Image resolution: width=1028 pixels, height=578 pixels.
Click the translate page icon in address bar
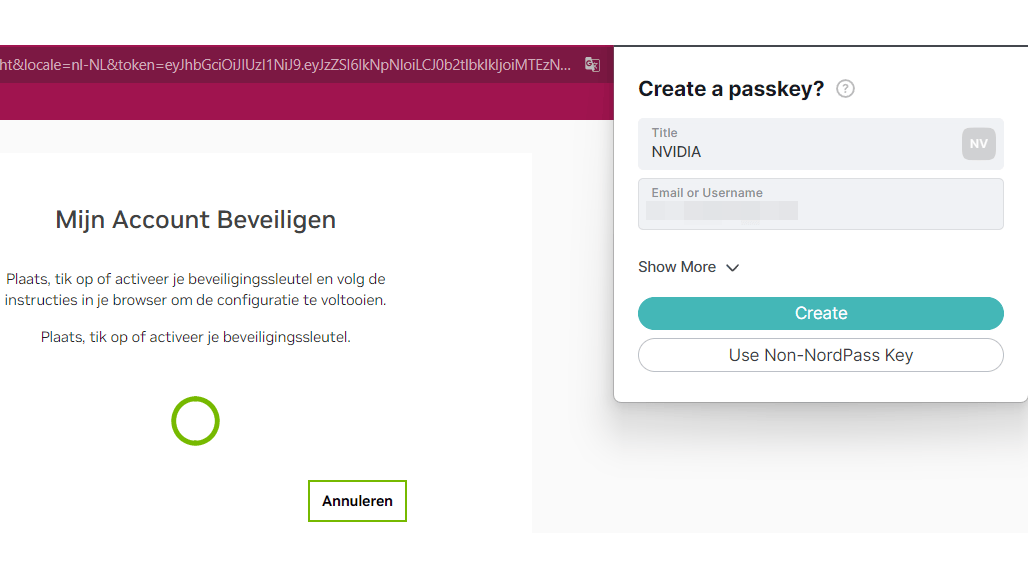592,65
